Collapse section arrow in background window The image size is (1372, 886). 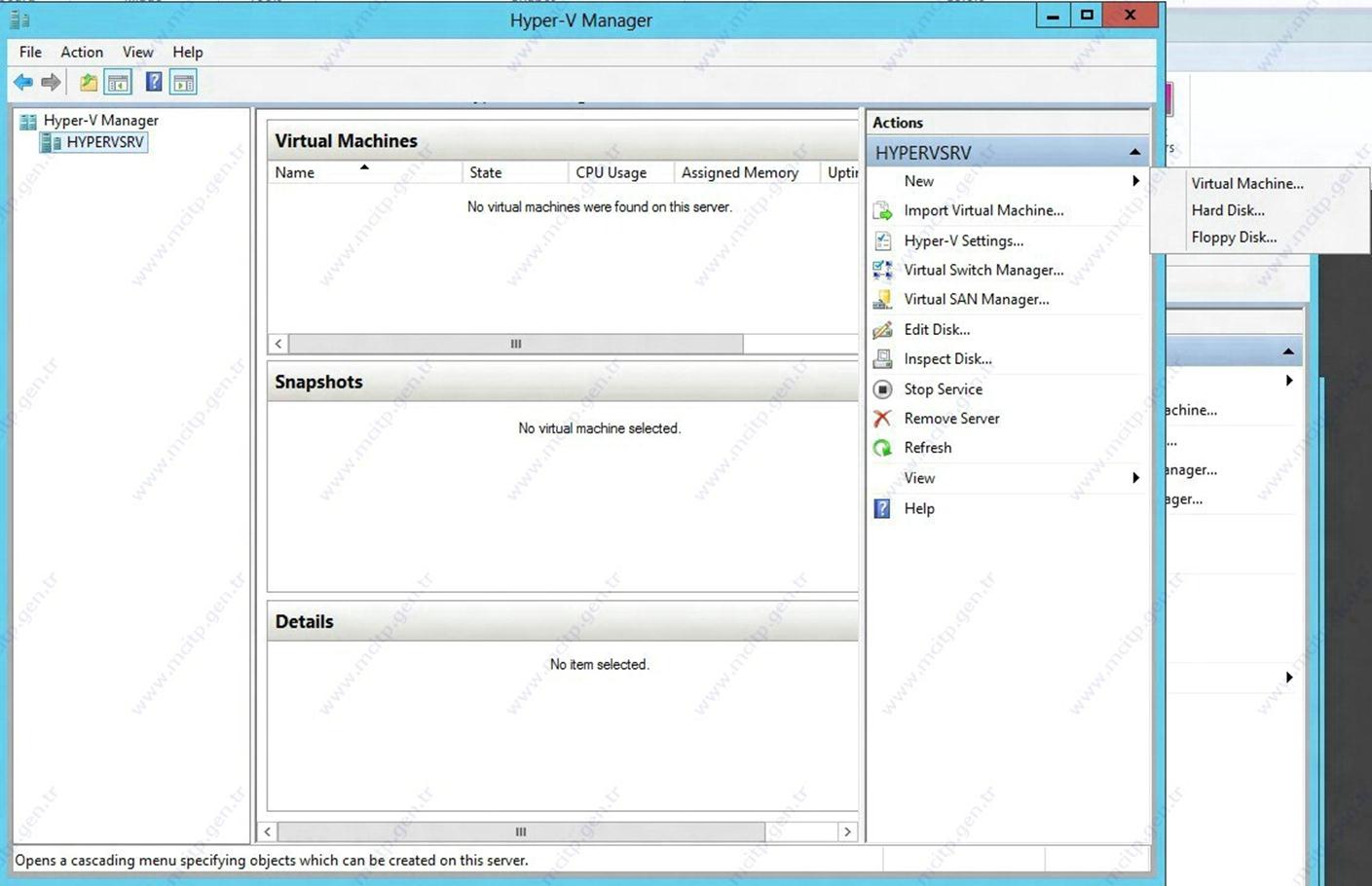point(1288,351)
